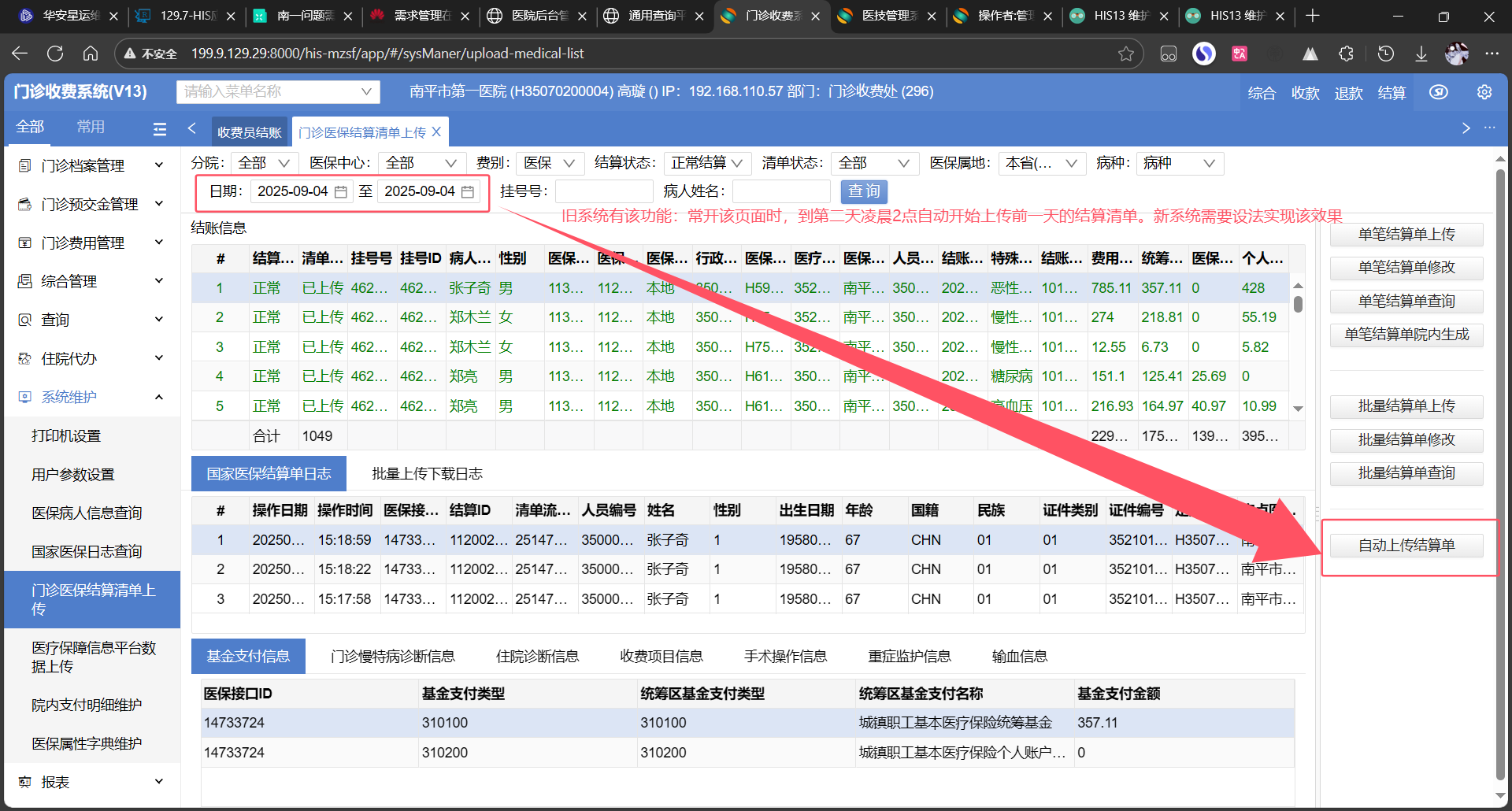Click 门诊档案管理 sidebar icon
Screen dimensions: 1512x811
[25, 165]
